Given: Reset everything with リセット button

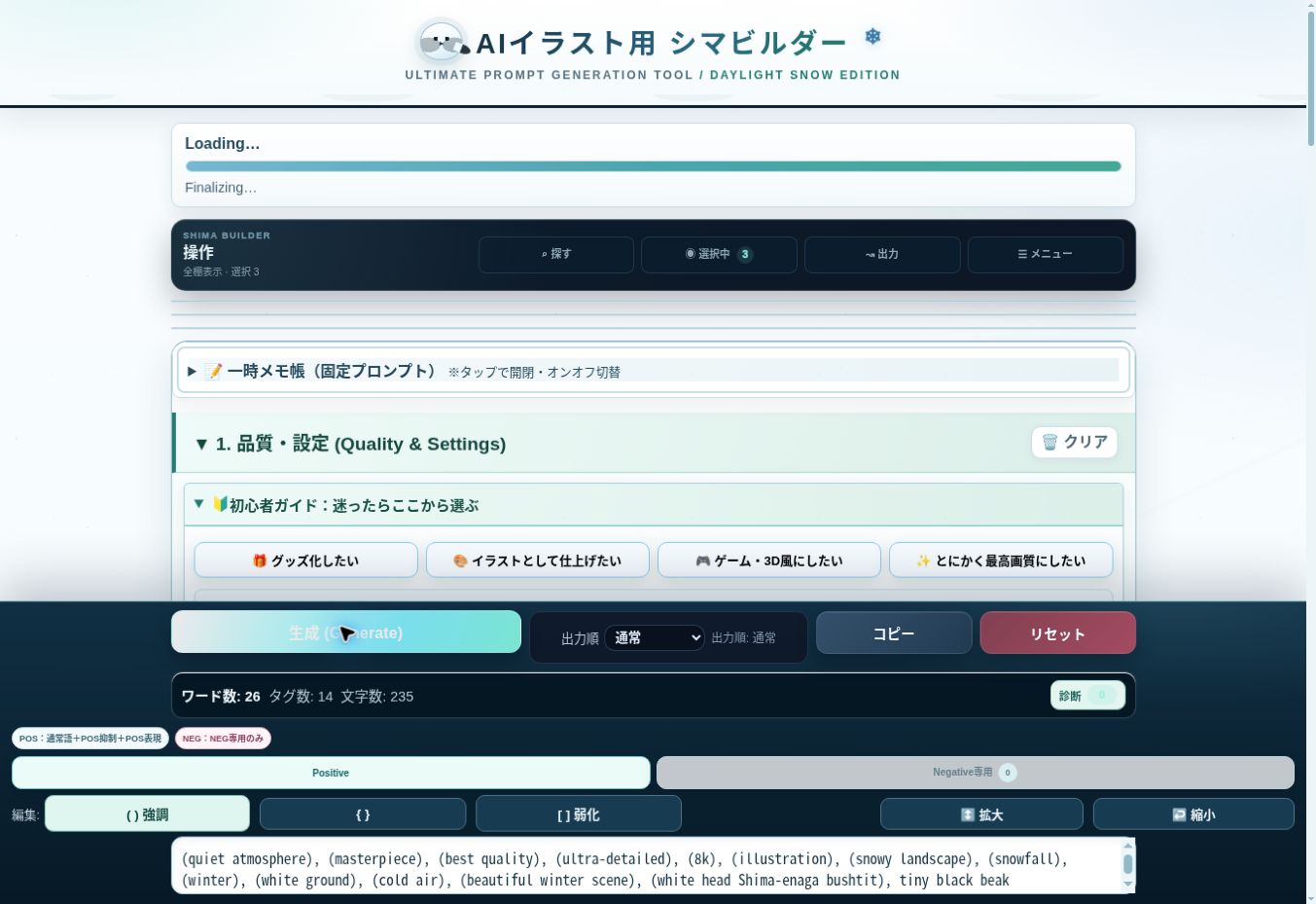Looking at the screenshot, I should pos(1058,633).
